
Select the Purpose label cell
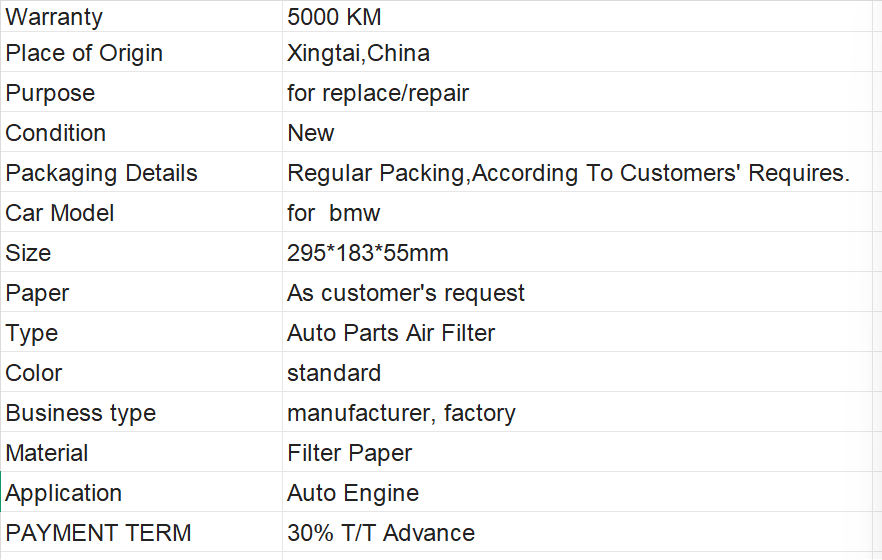[x=141, y=92]
